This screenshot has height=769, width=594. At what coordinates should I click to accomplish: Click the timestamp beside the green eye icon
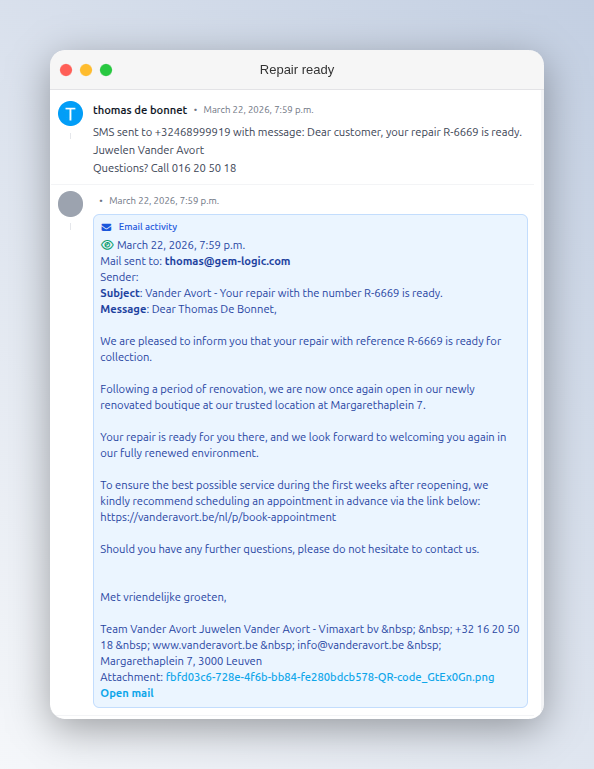tap(181, 245)
